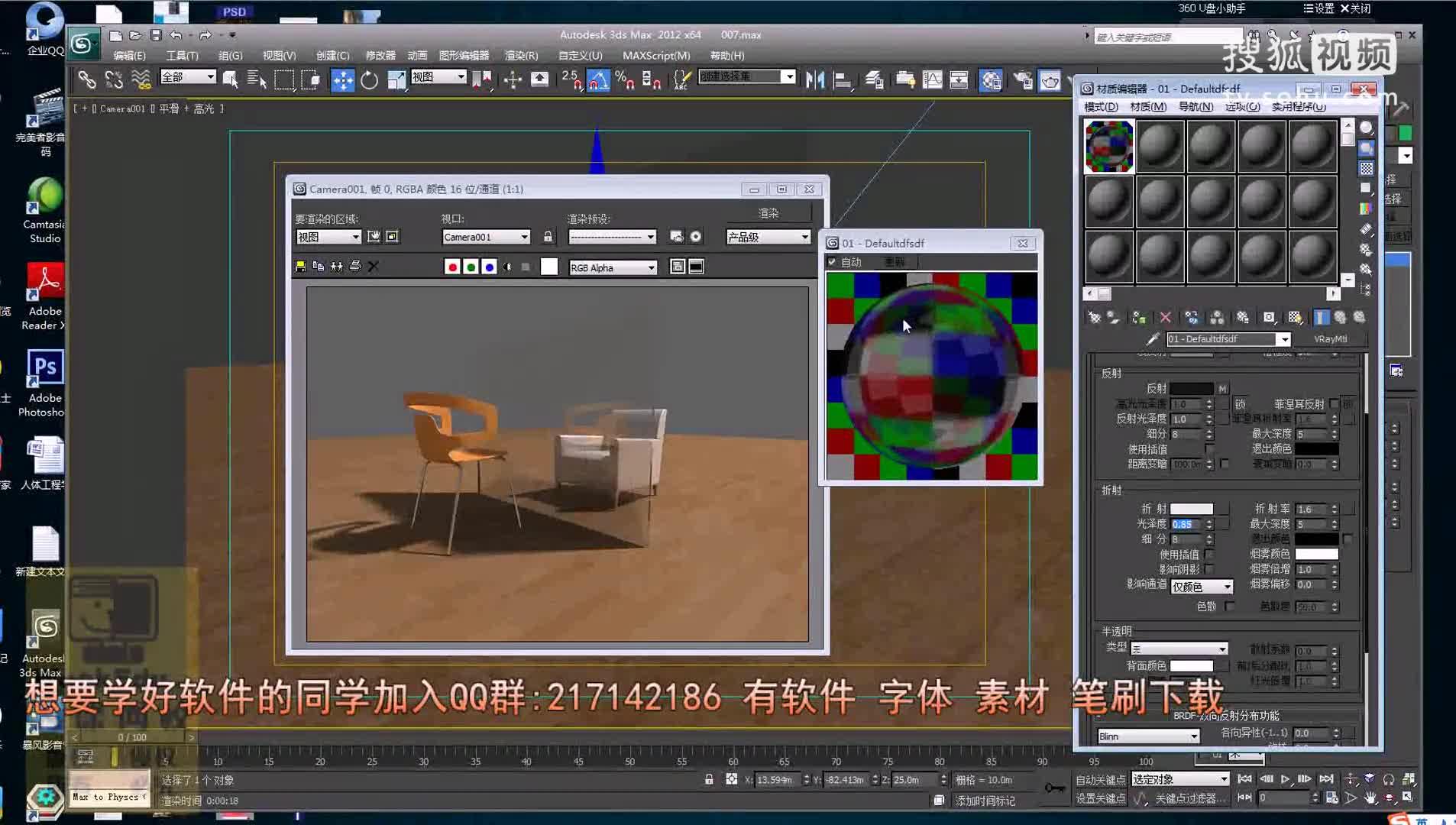This screenshot has width=1456, height=825.
Task: Enable the 色散 dispersion checkbox
Action: (x=1229, y=606)
